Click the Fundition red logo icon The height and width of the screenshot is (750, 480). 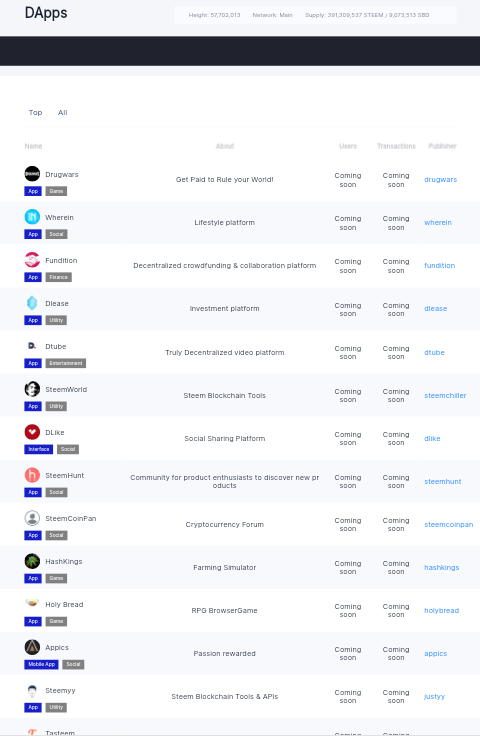(32, 260)
